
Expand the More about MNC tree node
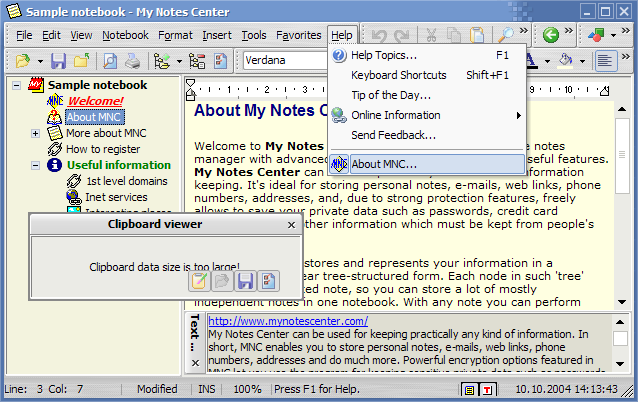tap(36, 133)
